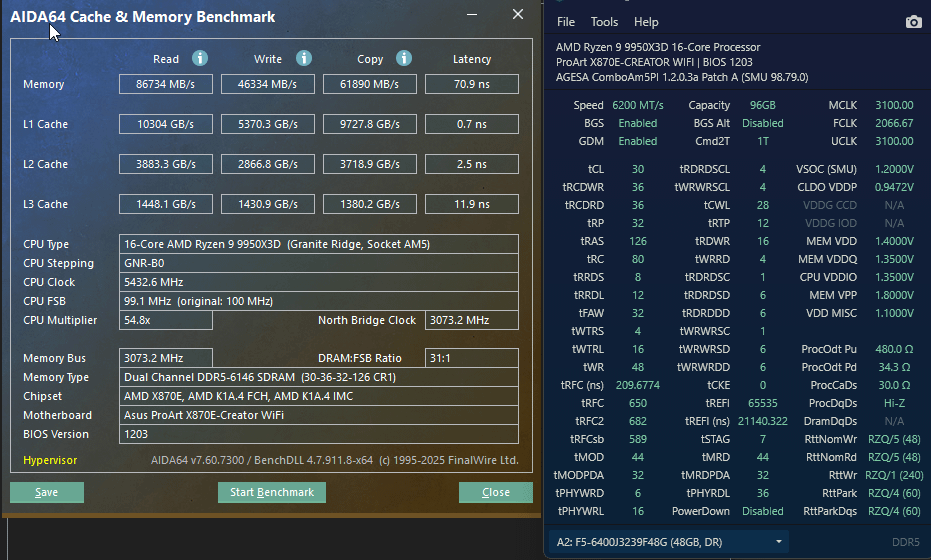Click the CPU Stepping value GNR-B0
The image size is (931, 560).
coord(319,263)
